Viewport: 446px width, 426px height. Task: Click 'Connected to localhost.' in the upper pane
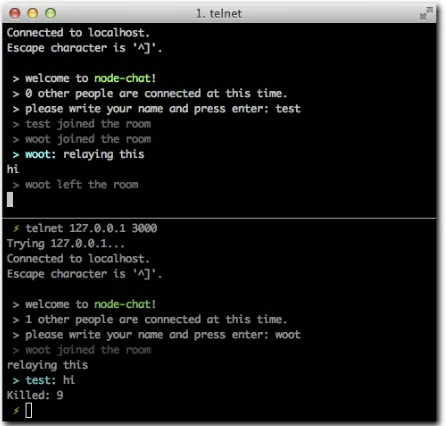(78, 33)
